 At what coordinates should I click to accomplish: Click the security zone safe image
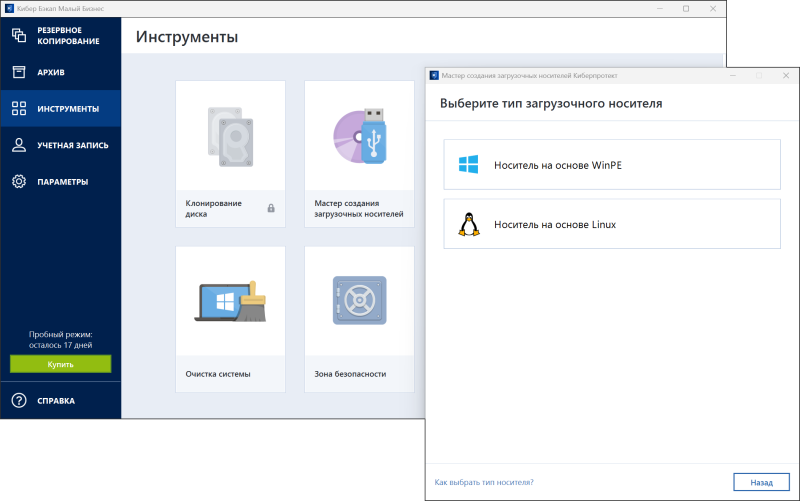click(x=359, y=301)
